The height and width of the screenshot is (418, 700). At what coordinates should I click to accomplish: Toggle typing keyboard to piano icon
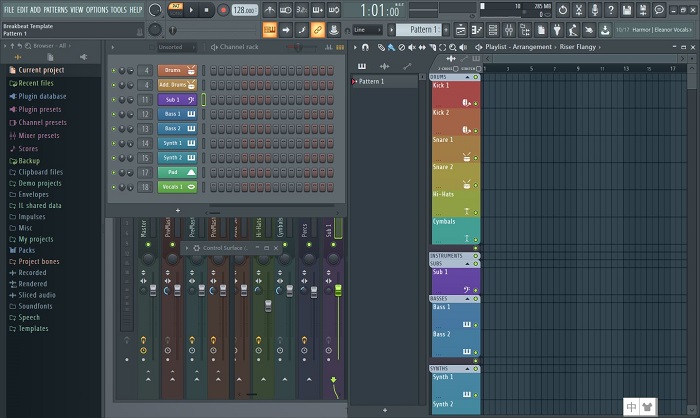tap(269, 30)
